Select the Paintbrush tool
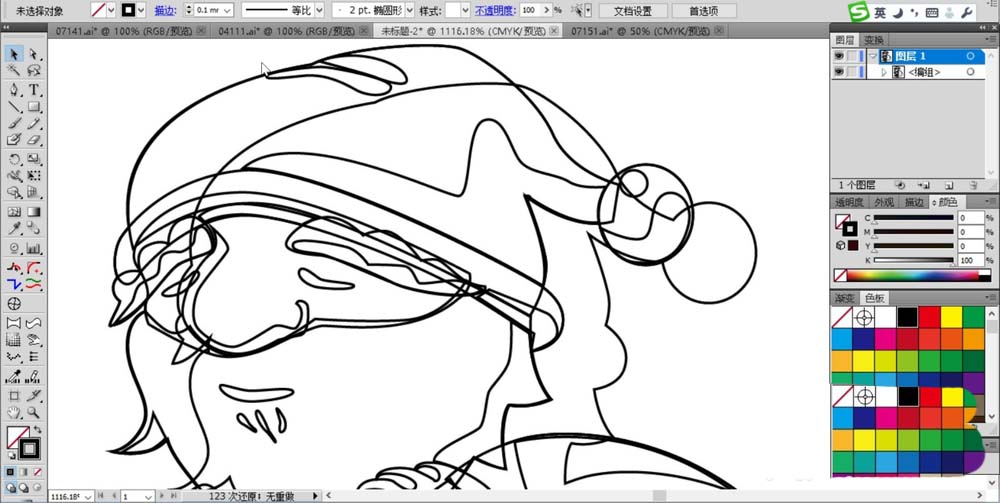 coord(14,123)
